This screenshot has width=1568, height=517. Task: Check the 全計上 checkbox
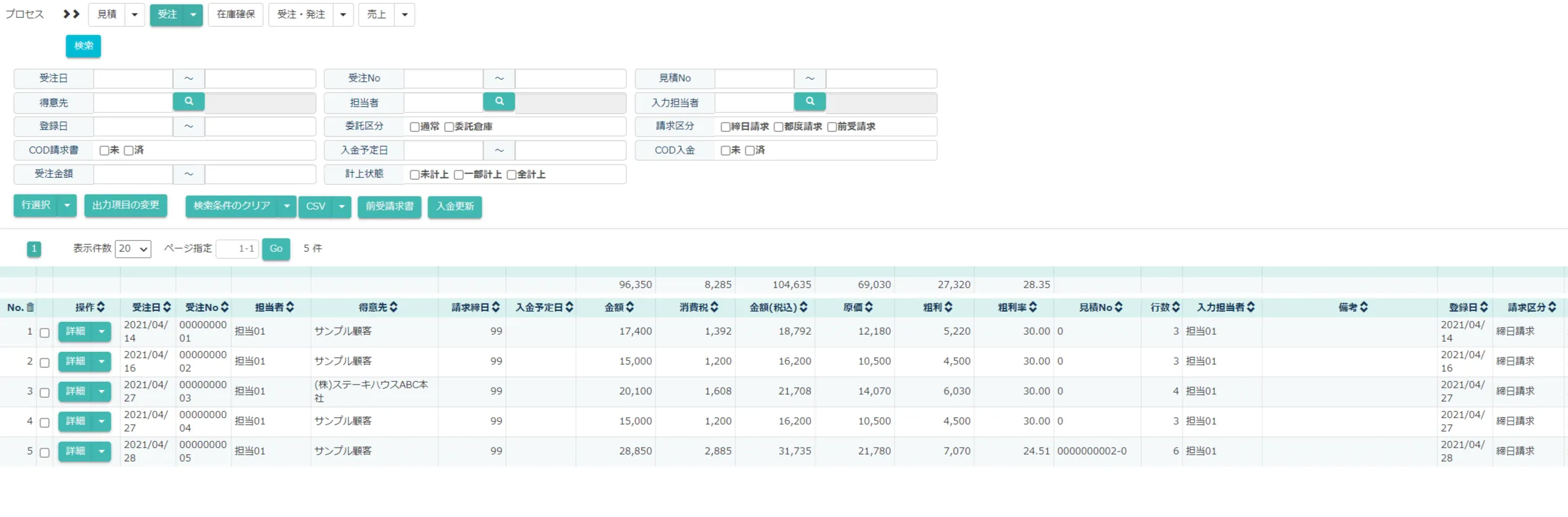(512, 175)
